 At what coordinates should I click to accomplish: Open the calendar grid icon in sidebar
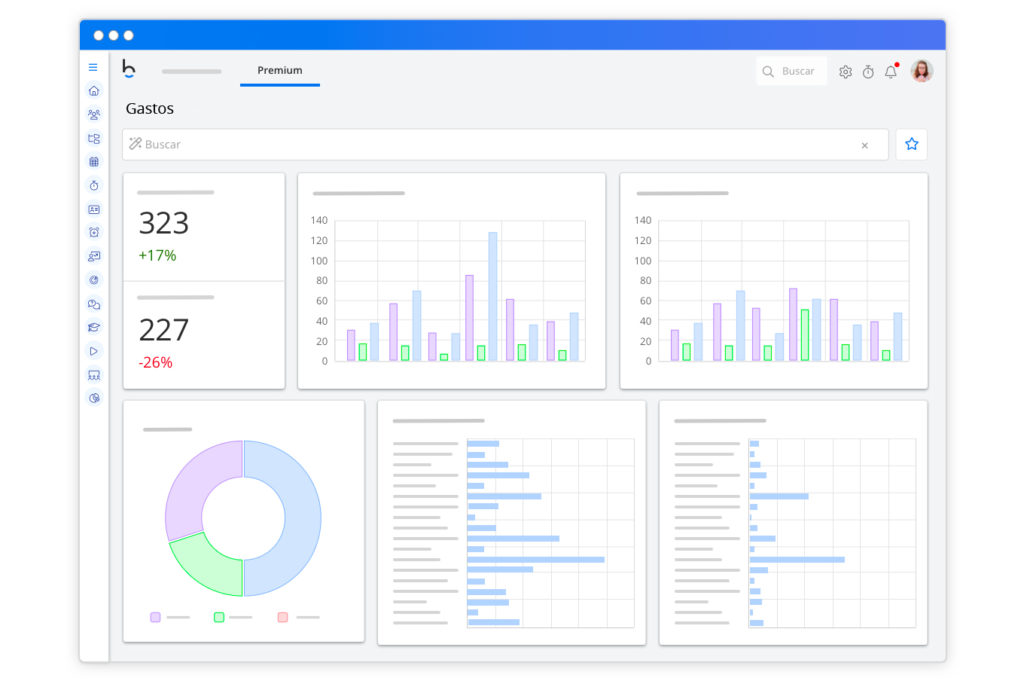(94, 162)
